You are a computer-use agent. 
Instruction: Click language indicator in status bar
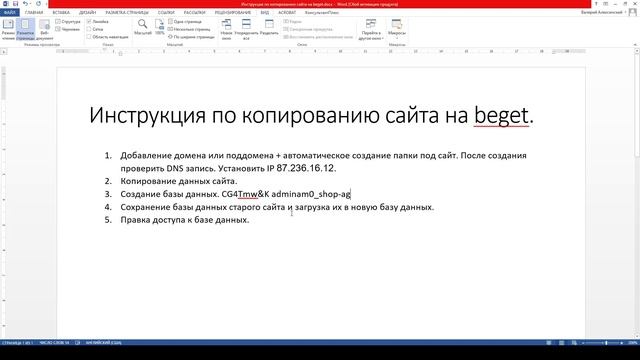(103, 343)
